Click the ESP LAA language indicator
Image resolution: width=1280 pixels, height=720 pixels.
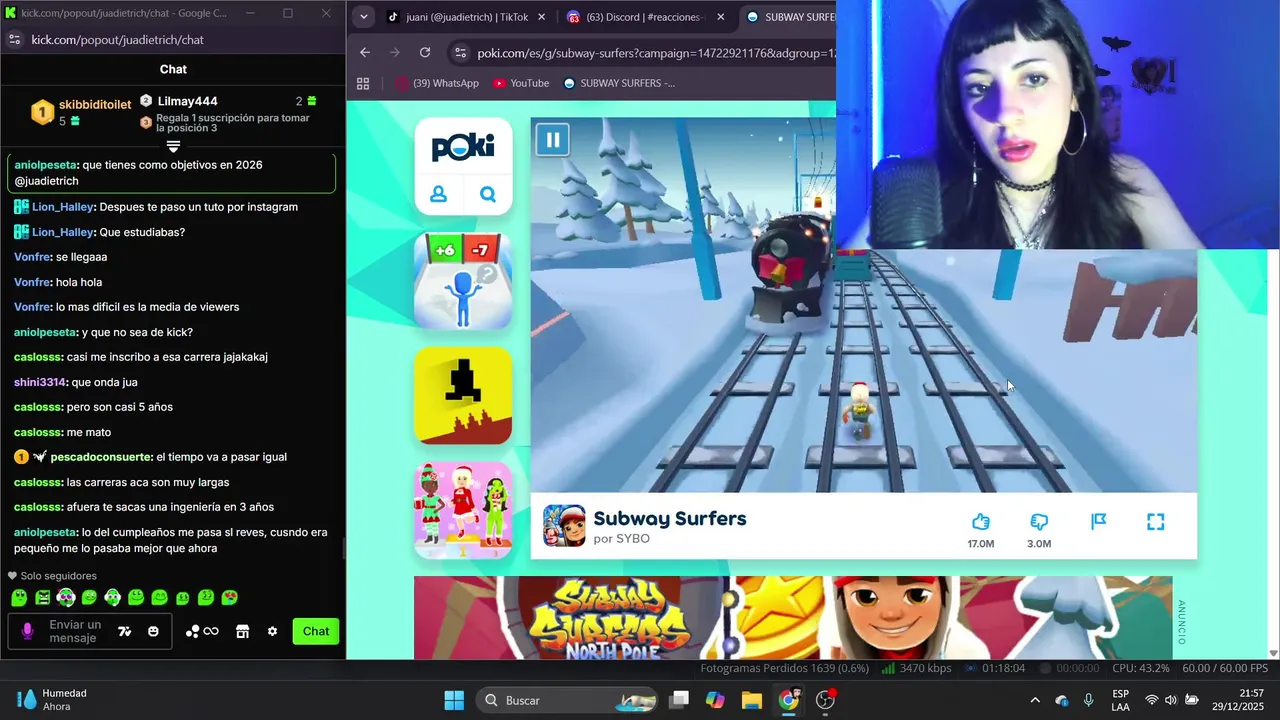[1120, 700]
